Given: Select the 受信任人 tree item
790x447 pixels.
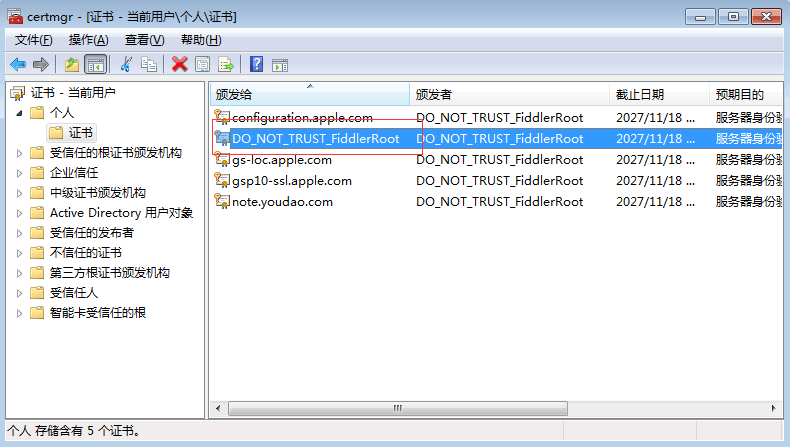Looking at the screenshot, I should 74,293.
